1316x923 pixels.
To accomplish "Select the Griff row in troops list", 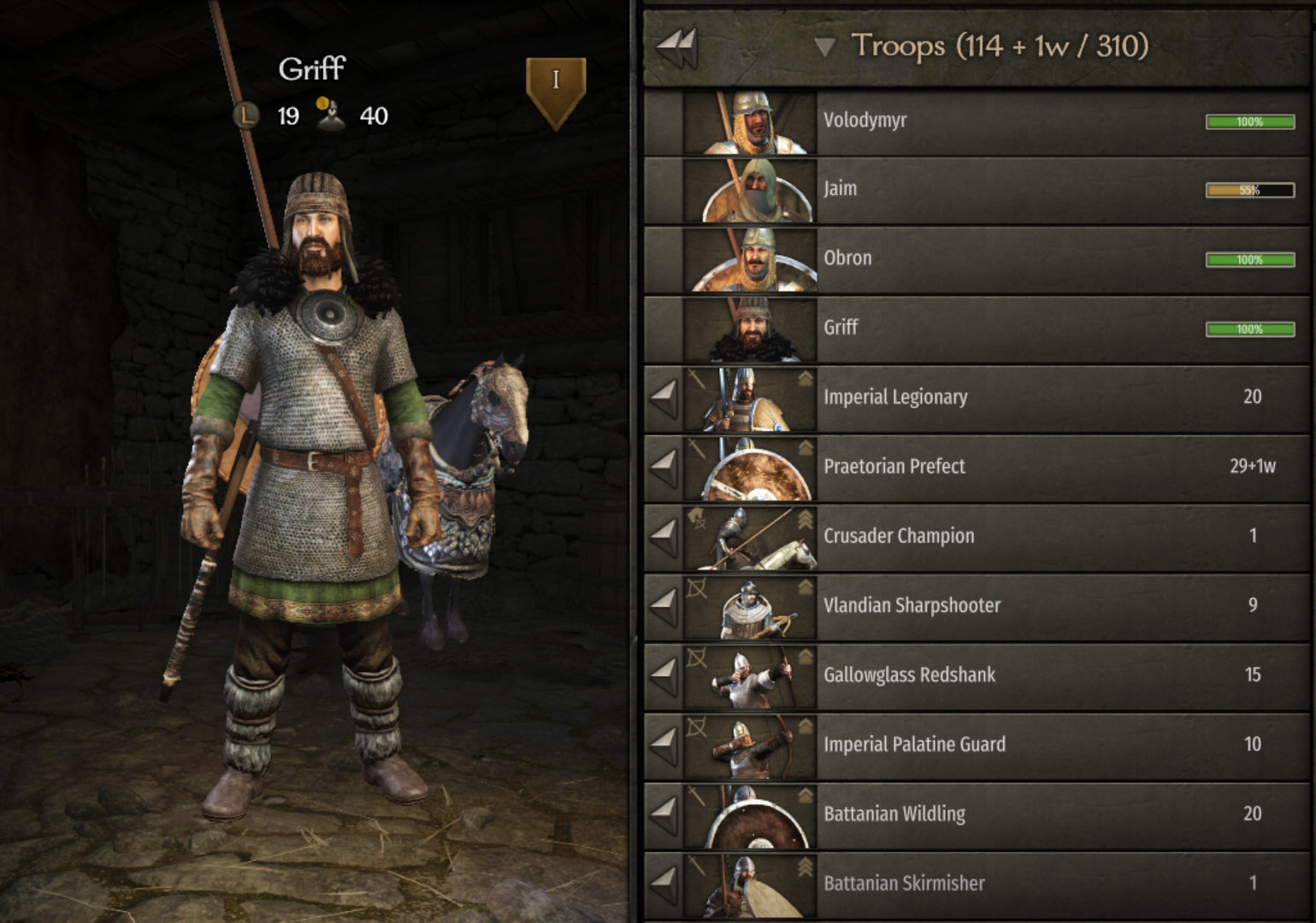I will (977, 328).
